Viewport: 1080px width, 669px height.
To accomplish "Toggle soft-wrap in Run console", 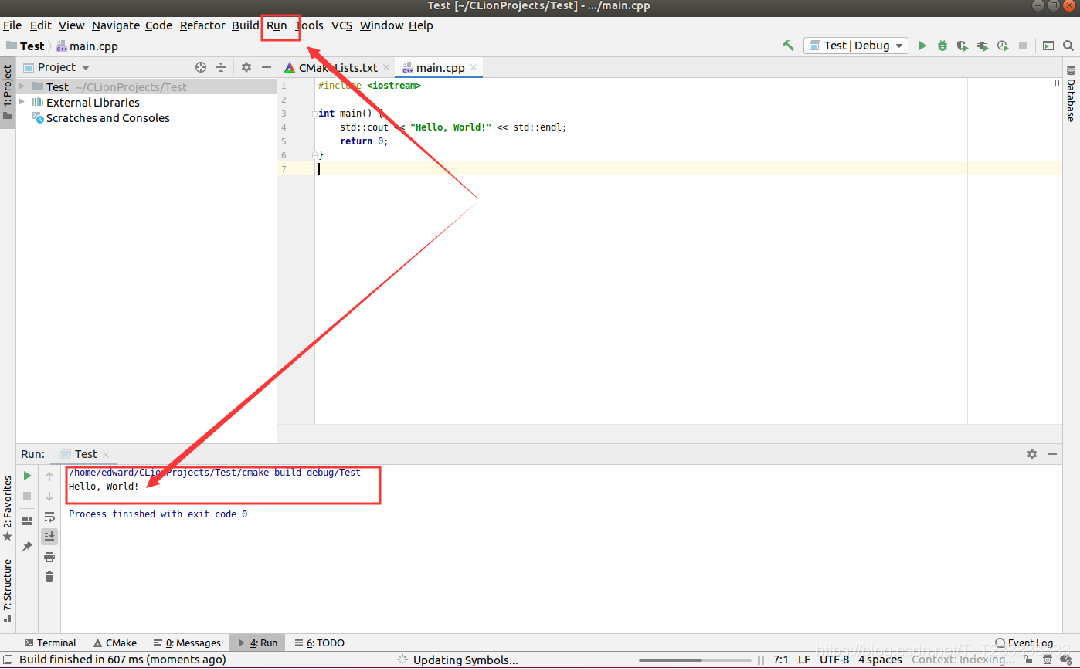I will point(50,517).
